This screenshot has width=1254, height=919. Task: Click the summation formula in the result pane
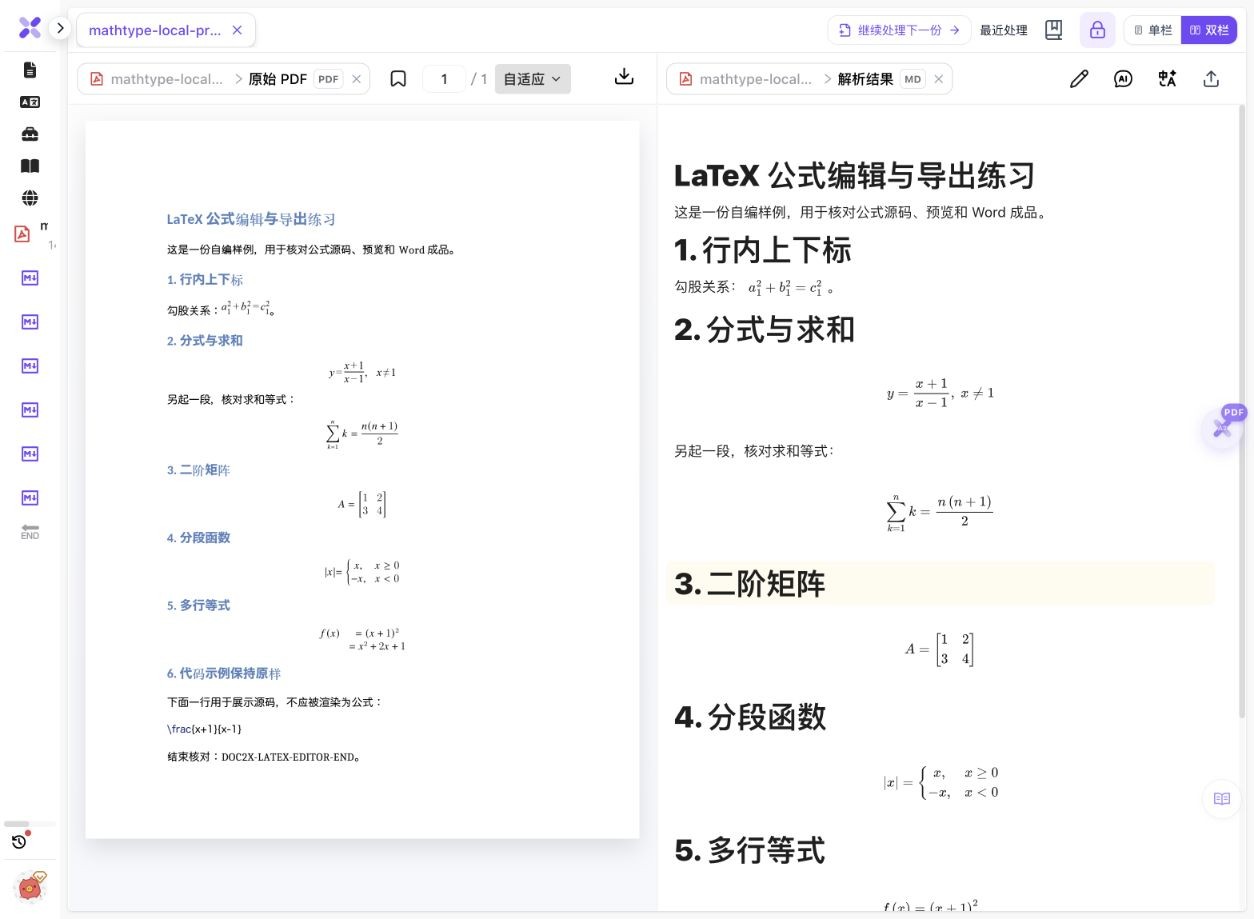pyautogui.click(x=940, y=511)
